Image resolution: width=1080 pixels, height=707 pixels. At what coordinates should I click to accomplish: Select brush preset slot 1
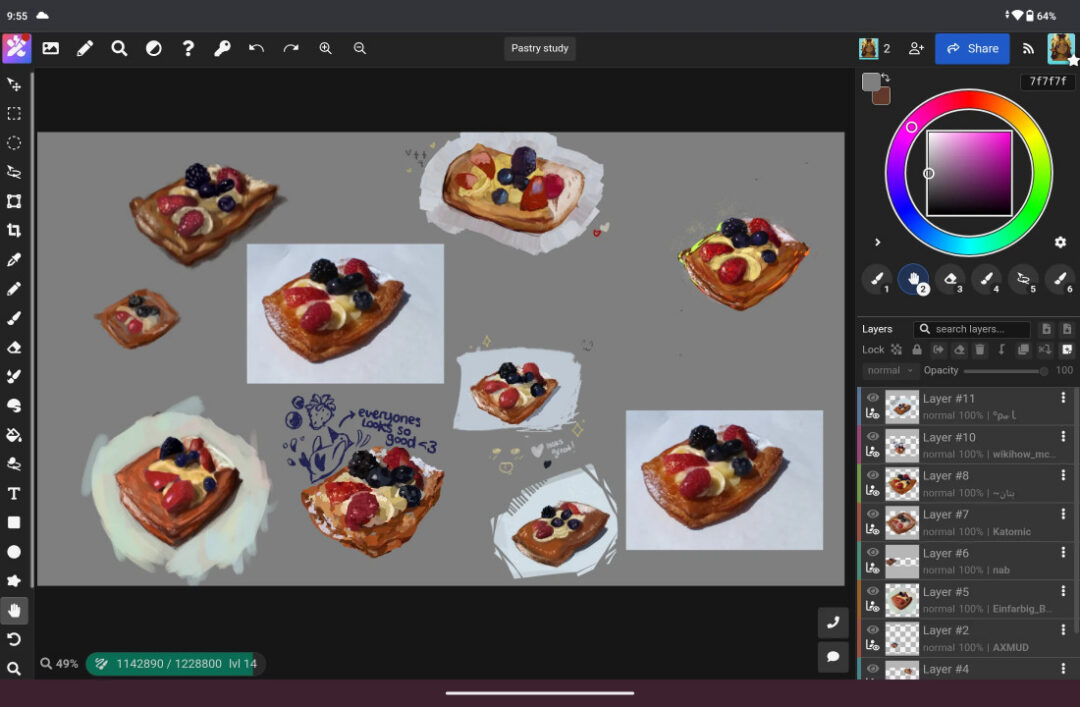click(877, 279)
